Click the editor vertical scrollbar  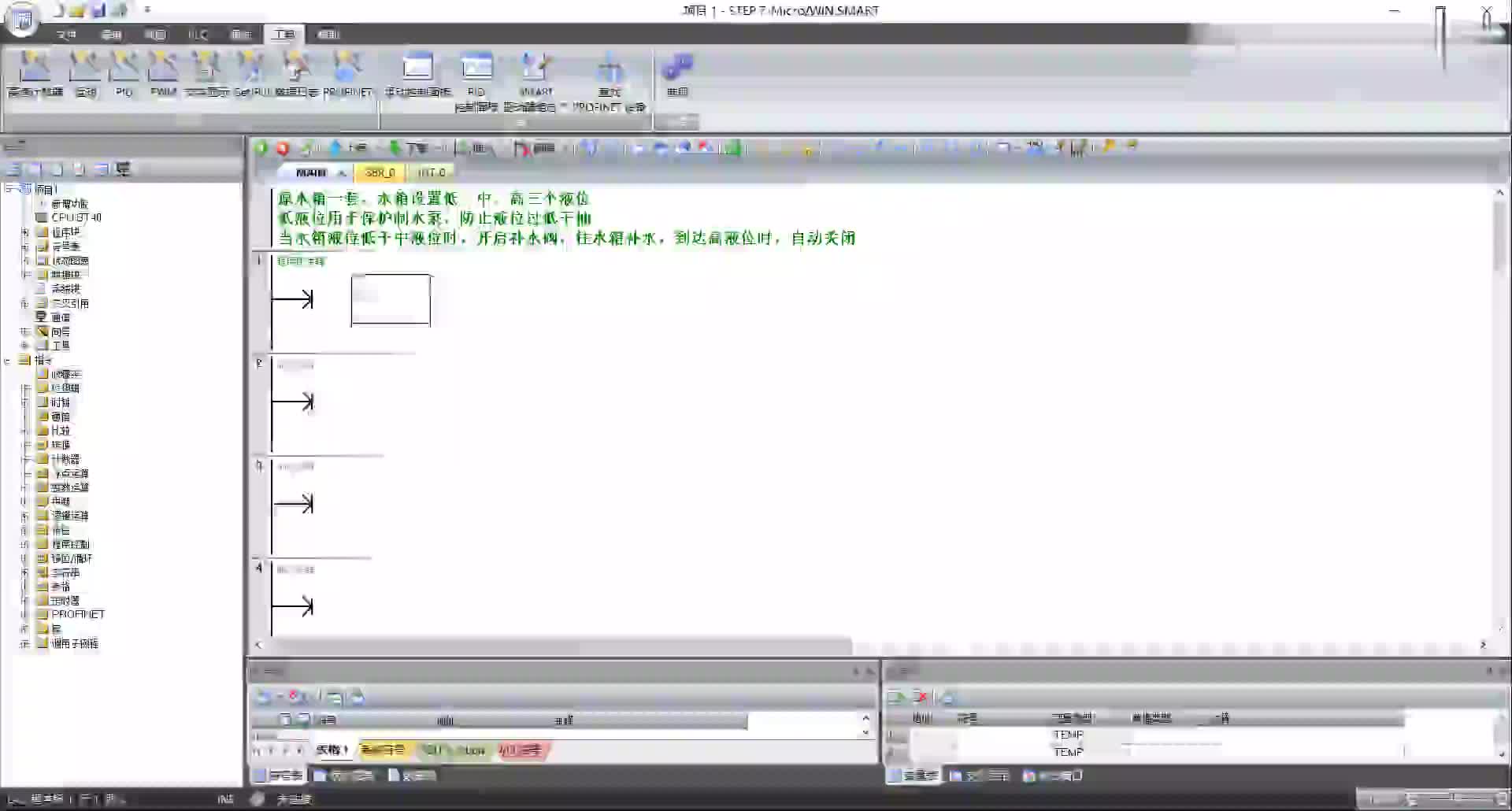1499,236
